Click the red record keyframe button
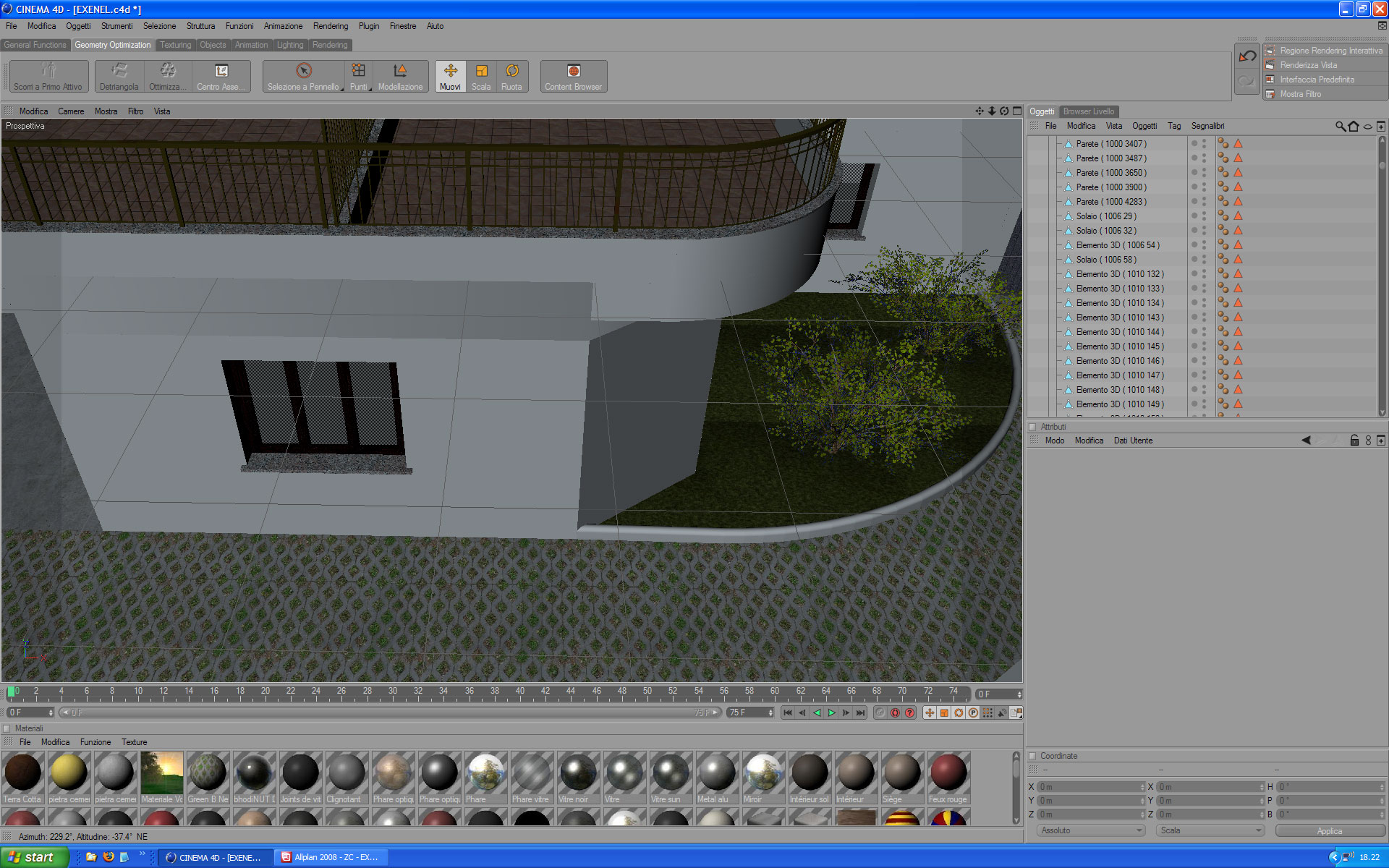This screenshot has height=868, width=1389. (x=895, y=712)
